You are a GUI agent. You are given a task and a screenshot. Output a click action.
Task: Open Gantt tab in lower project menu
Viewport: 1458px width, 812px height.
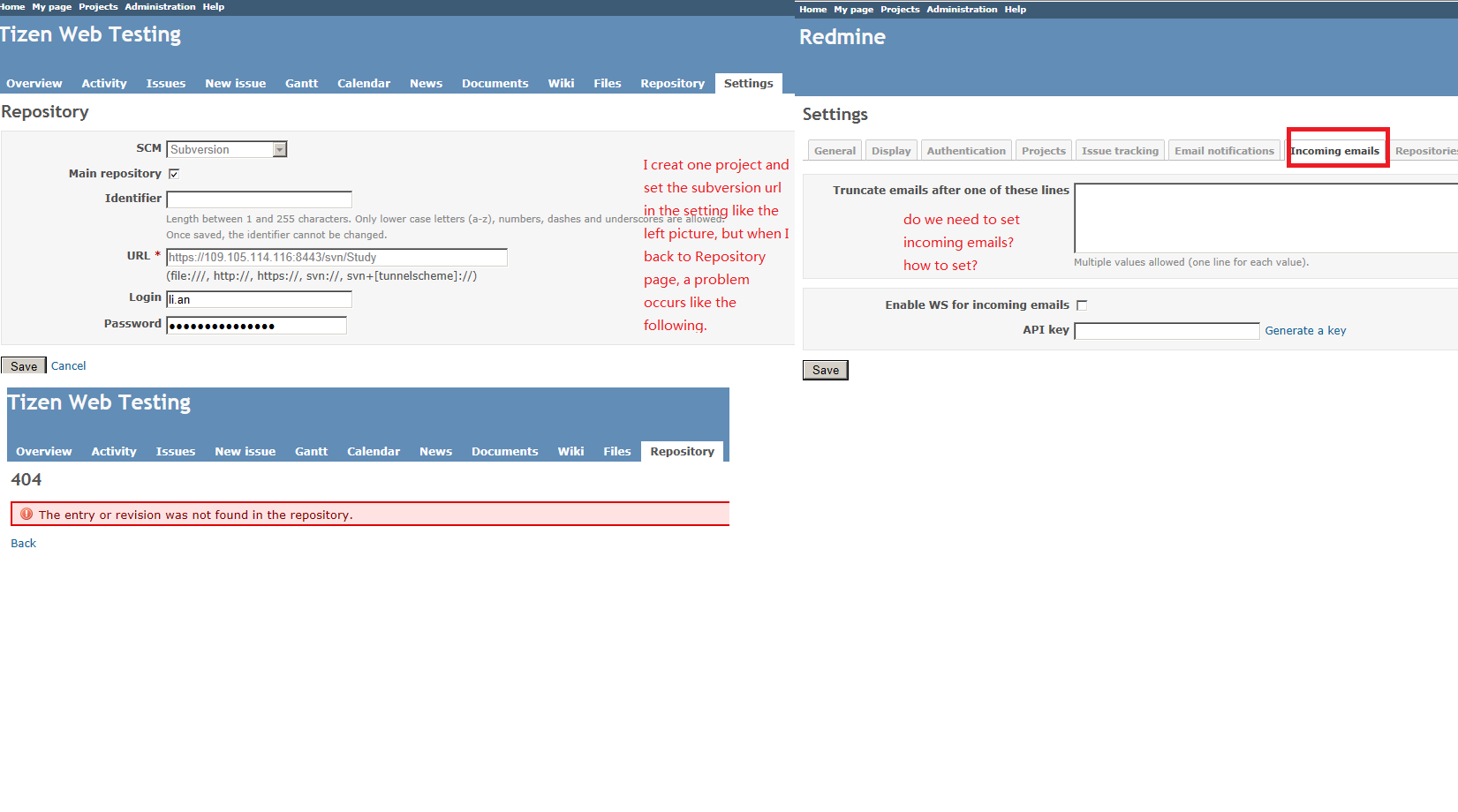tap(311, 451)
